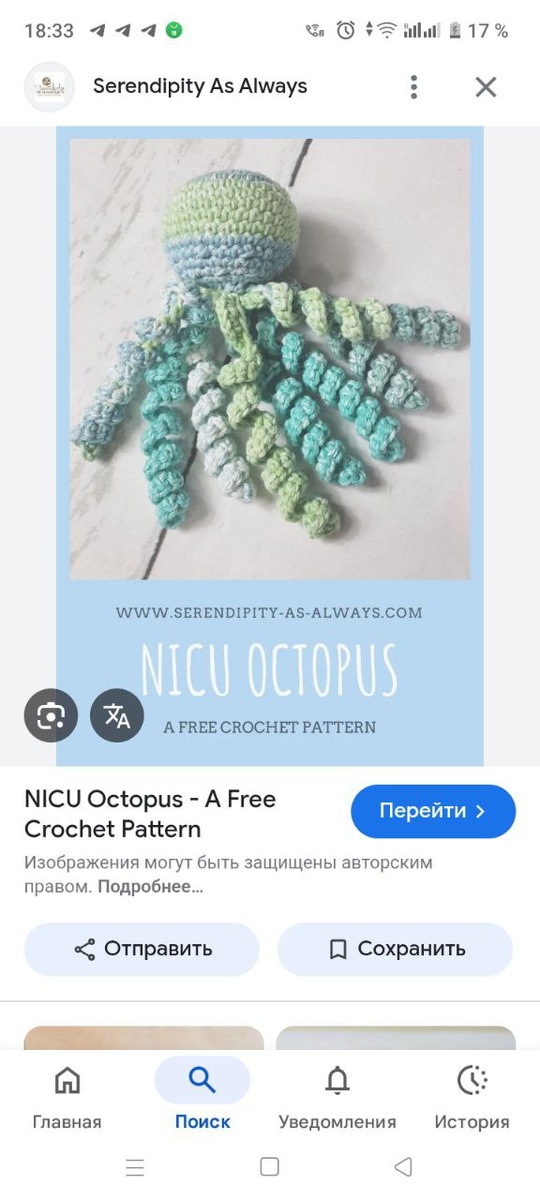
Task: Open the first related image thumbnail
Action: [x=144, y=1038]
